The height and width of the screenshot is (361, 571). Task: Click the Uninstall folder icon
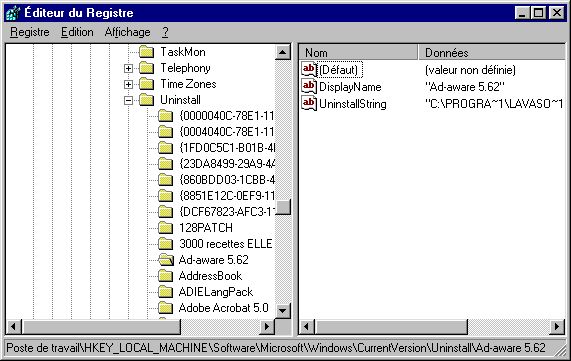(147, 100)
